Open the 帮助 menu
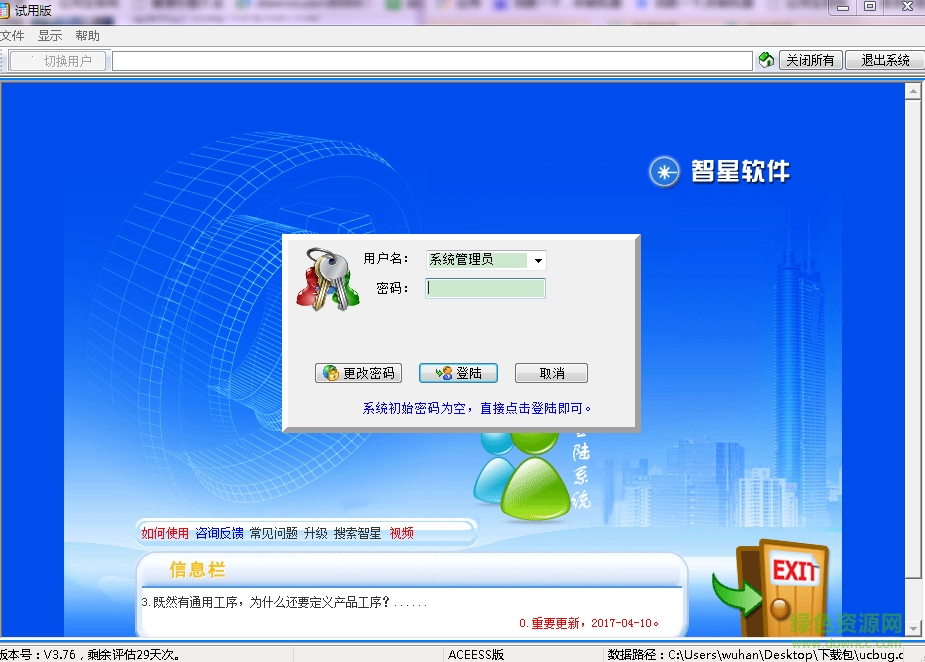This screenshot has width=925, height=662. click(88, 35)
